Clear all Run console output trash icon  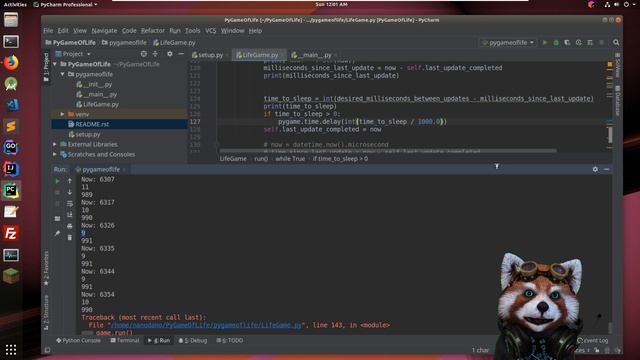70,237
